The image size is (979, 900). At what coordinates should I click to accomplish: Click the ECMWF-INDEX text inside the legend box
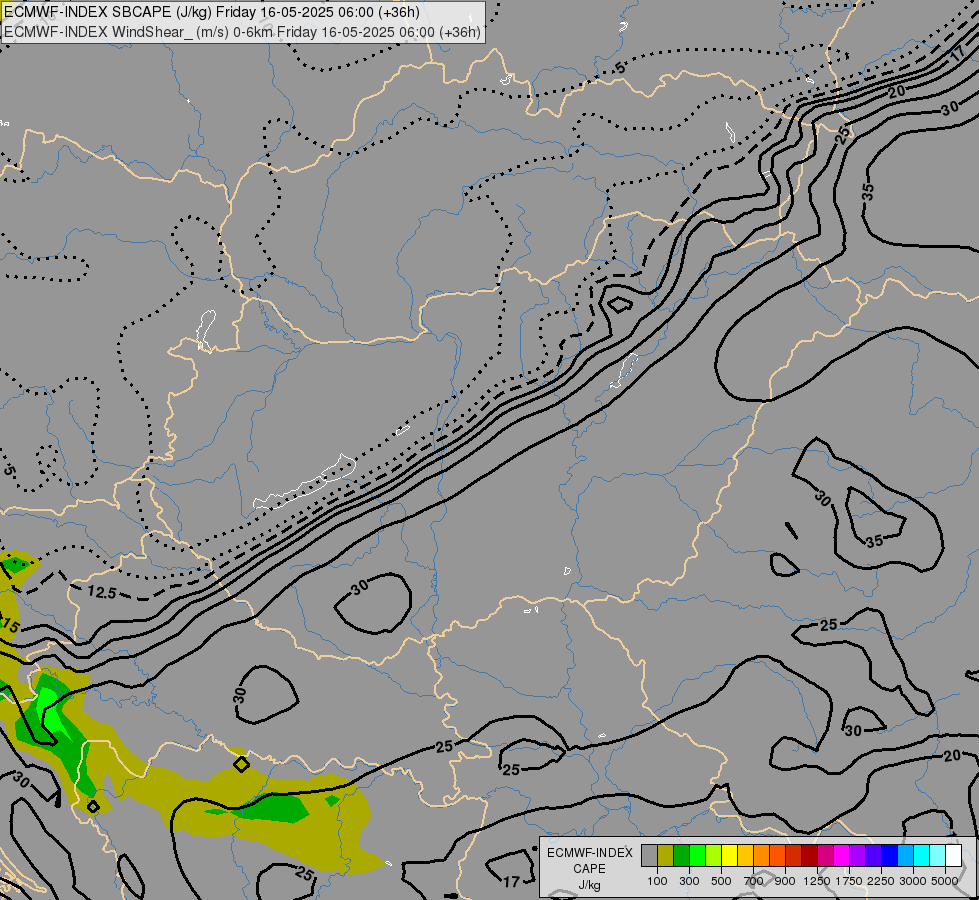click(x=590, y=853)
